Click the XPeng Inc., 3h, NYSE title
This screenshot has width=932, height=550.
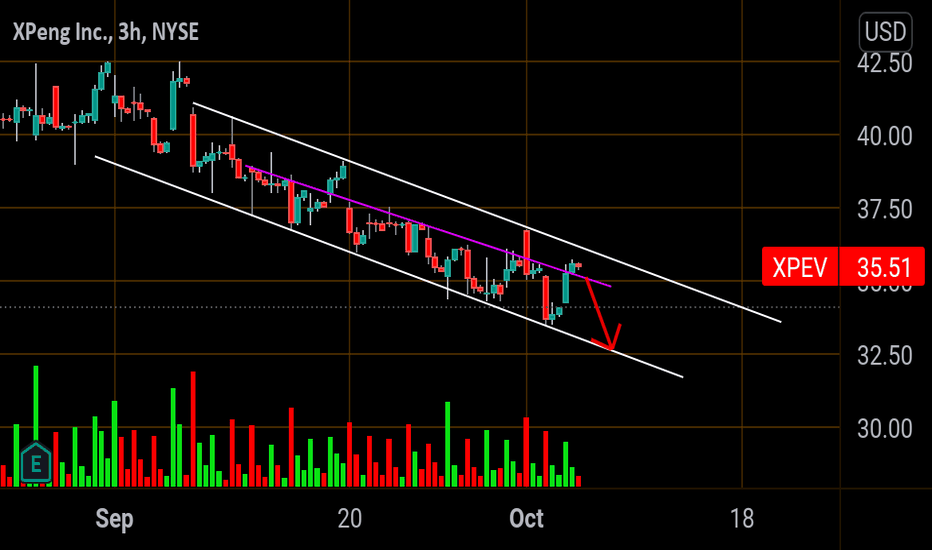pos(106,32)
